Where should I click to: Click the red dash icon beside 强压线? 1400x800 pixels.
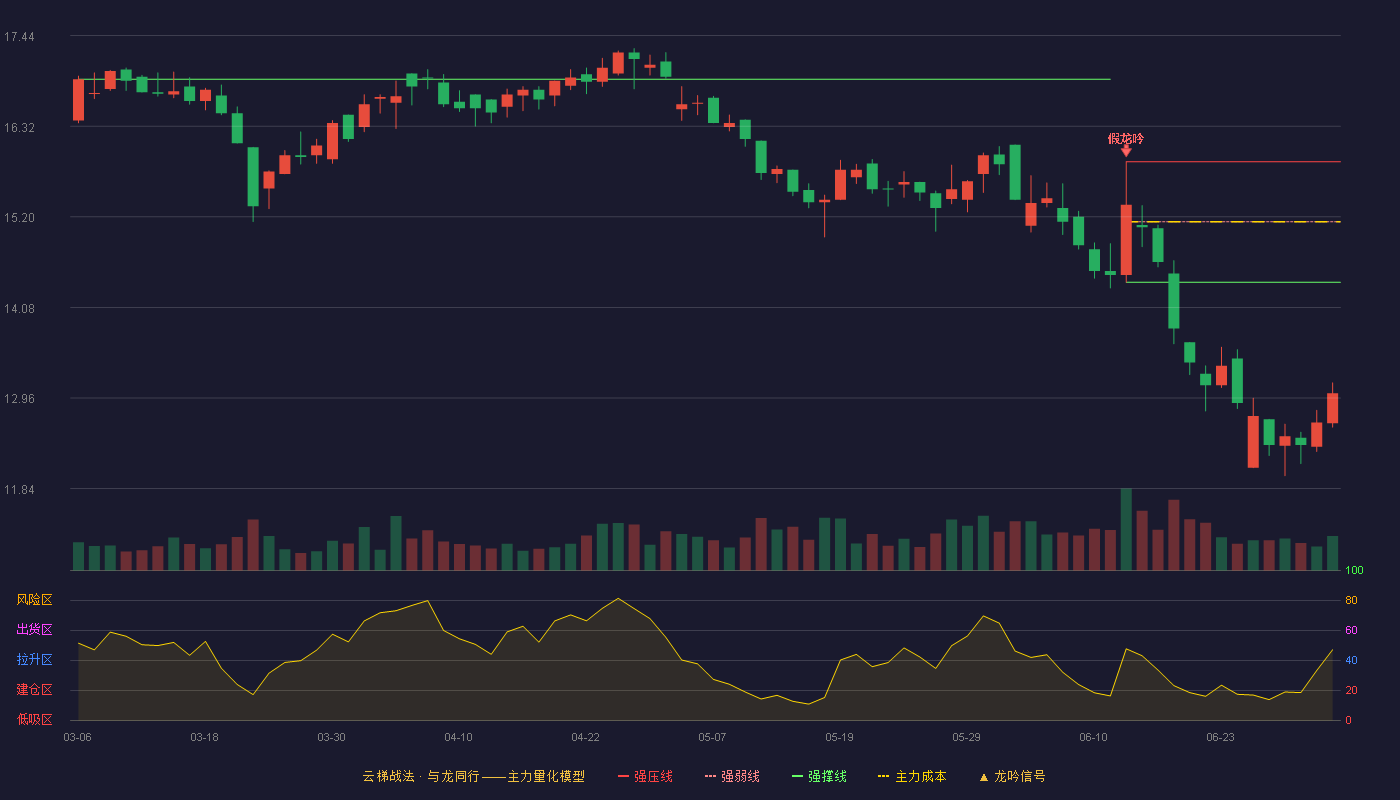pos(623,776)
